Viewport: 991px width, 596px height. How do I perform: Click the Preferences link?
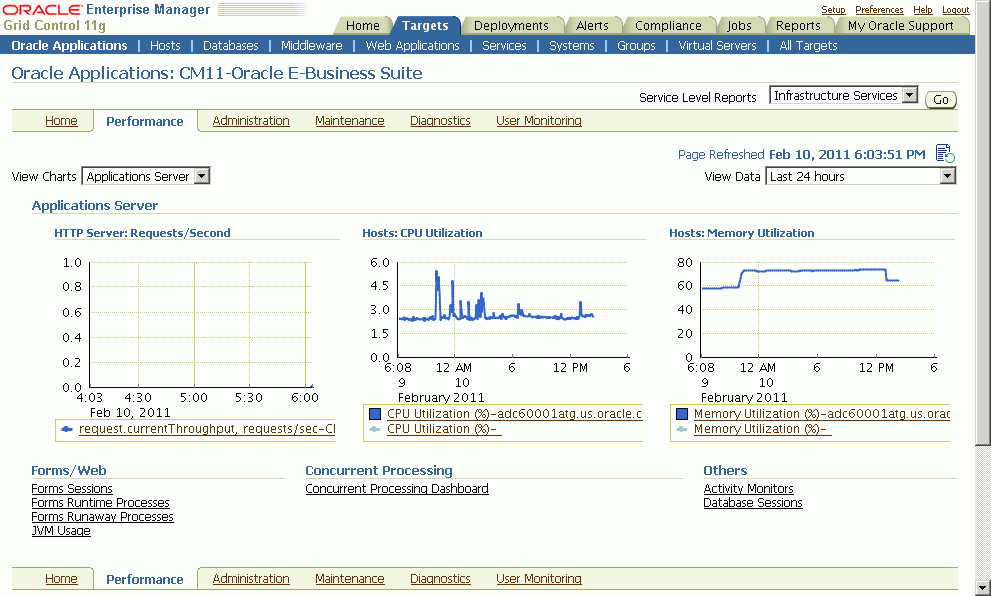click(879, 9)
